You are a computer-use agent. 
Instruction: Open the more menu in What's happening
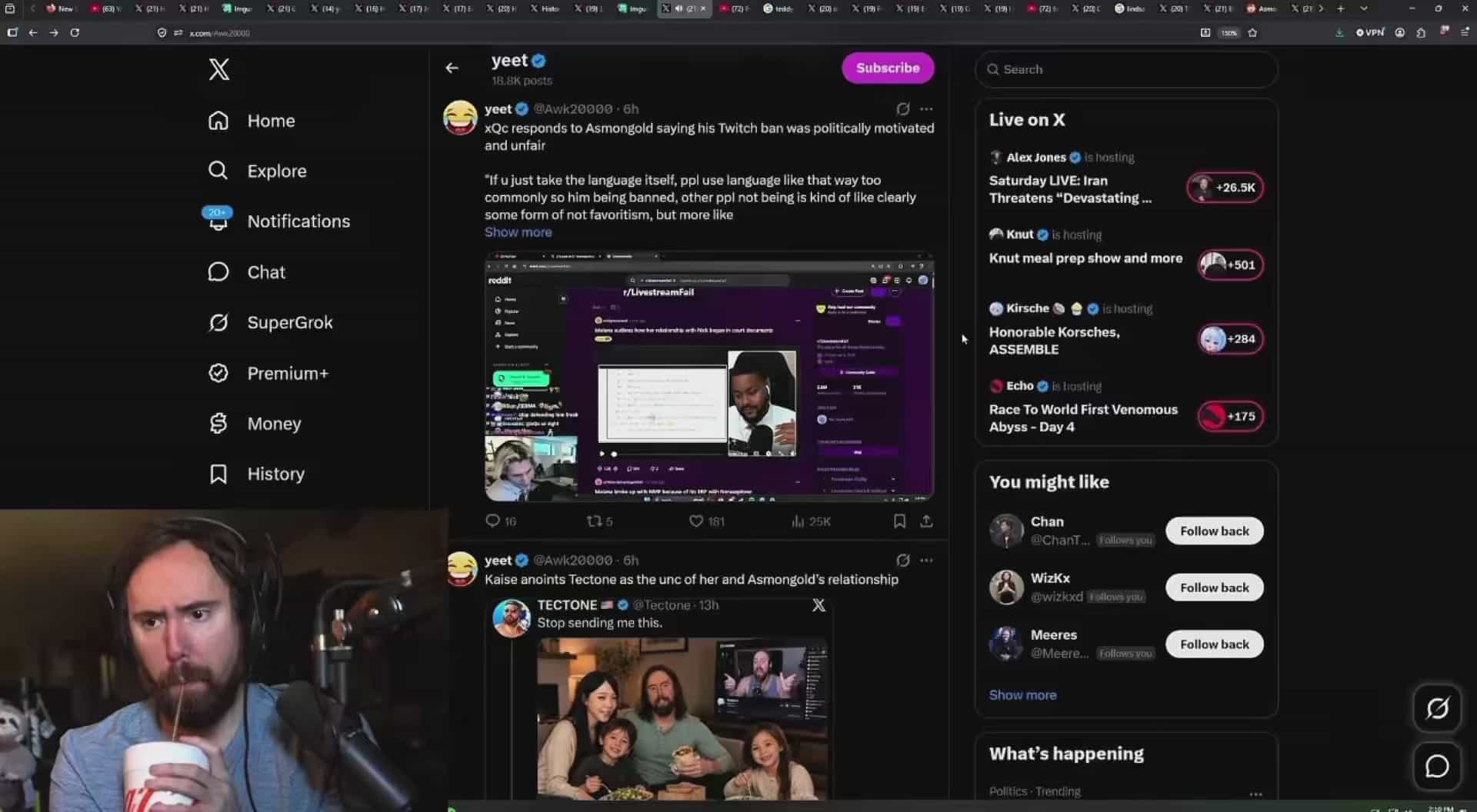click(1255, 794)
